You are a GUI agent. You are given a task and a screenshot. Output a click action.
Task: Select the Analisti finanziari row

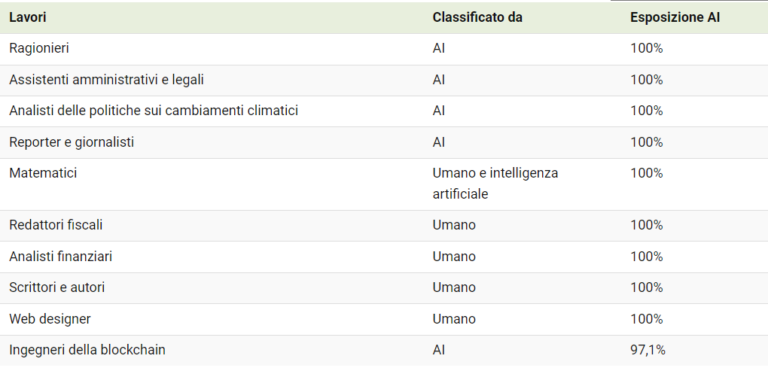pos(384,257)
